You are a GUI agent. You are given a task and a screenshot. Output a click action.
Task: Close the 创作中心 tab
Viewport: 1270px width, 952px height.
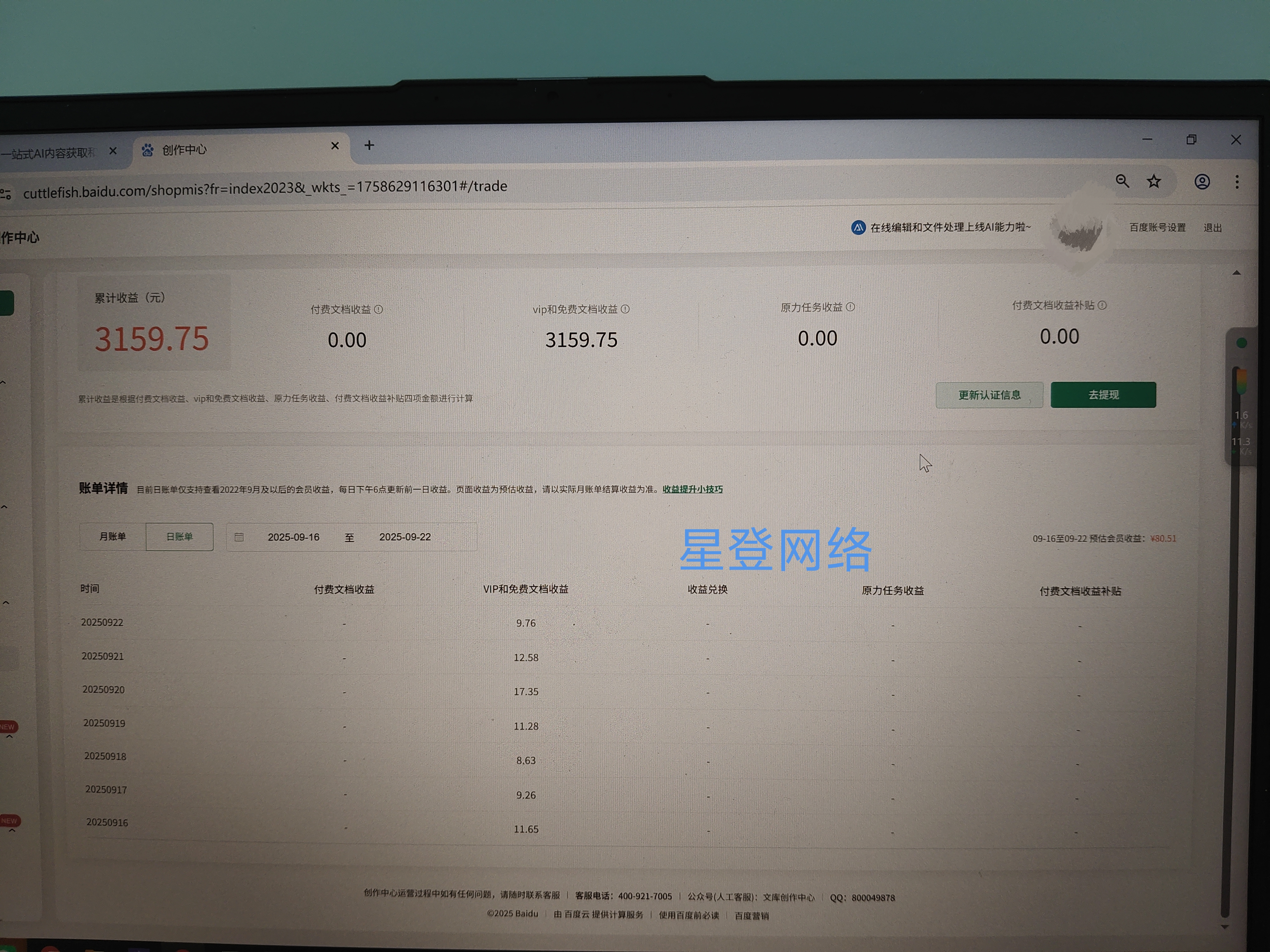[x=335, y=146]
